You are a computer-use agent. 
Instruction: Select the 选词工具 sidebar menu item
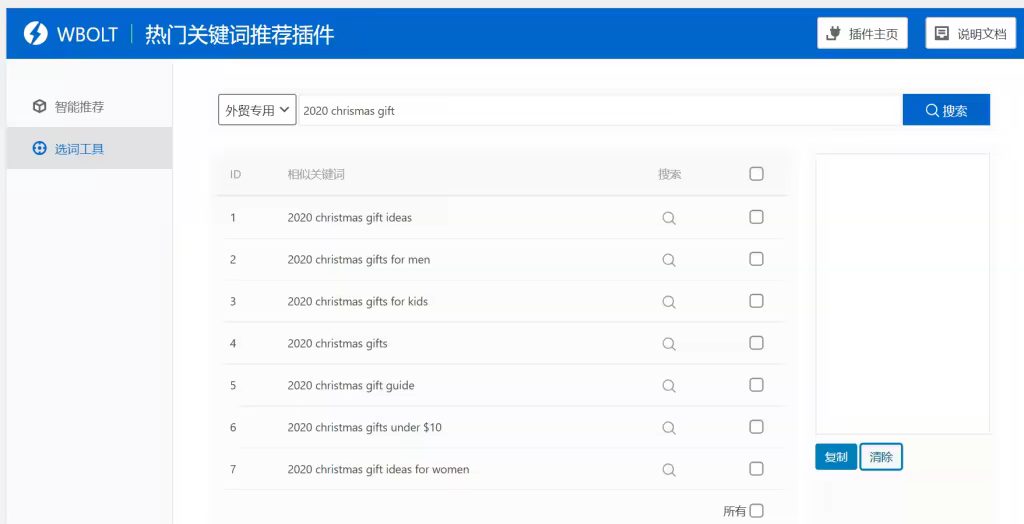(x=89, y=148)
